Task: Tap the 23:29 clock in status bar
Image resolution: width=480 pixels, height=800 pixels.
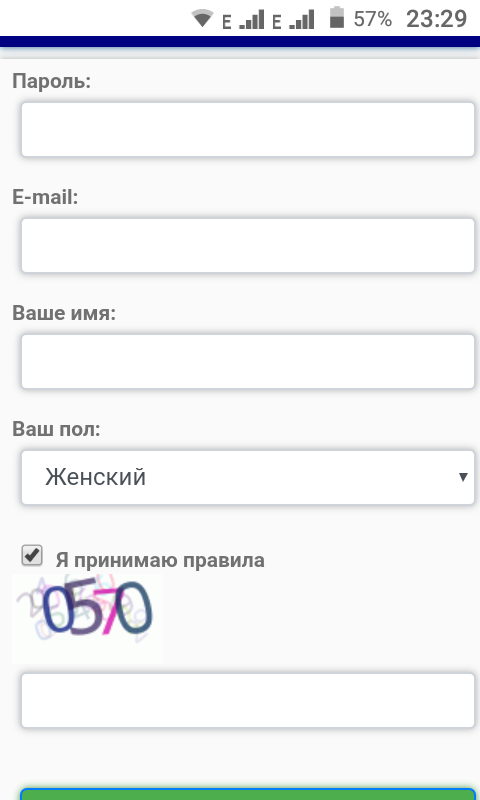Action: coord(436,19)
